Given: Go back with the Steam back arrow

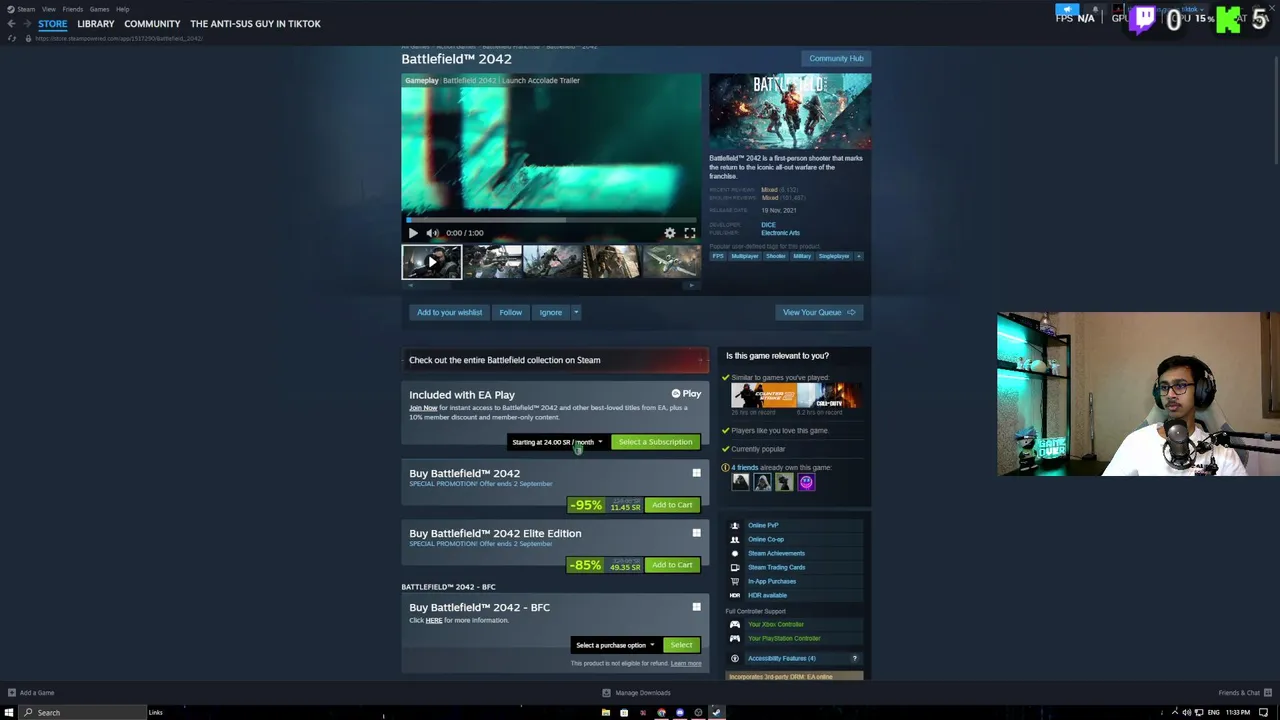Looking at the screenshot, I should coord(11,23).
